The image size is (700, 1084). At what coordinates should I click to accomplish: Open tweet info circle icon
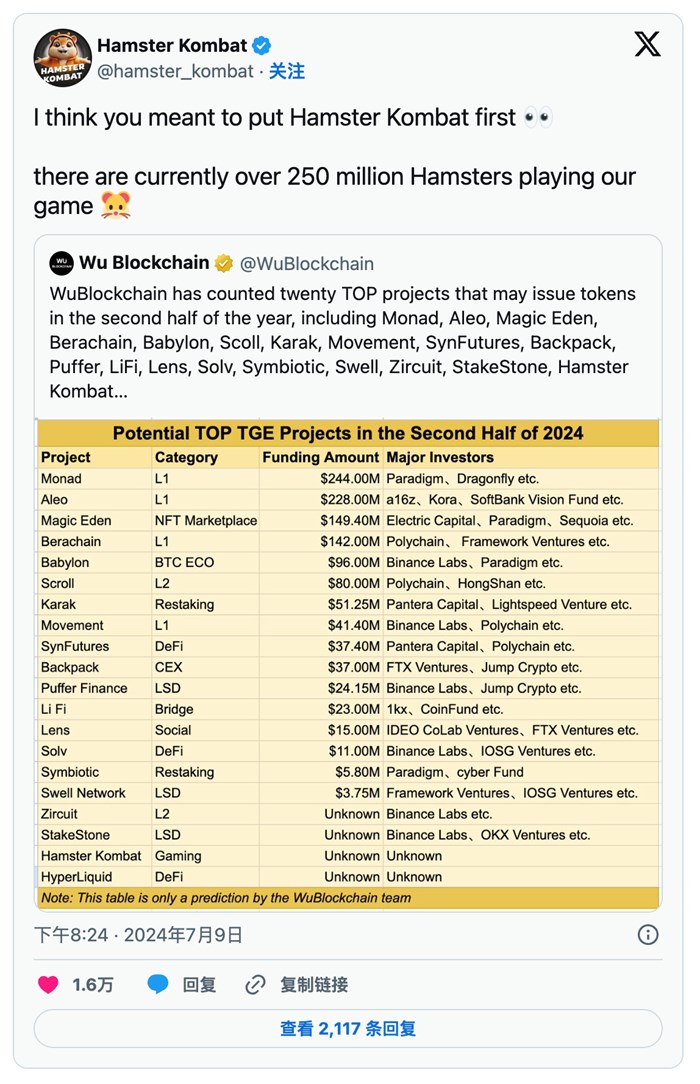(648, 934)
